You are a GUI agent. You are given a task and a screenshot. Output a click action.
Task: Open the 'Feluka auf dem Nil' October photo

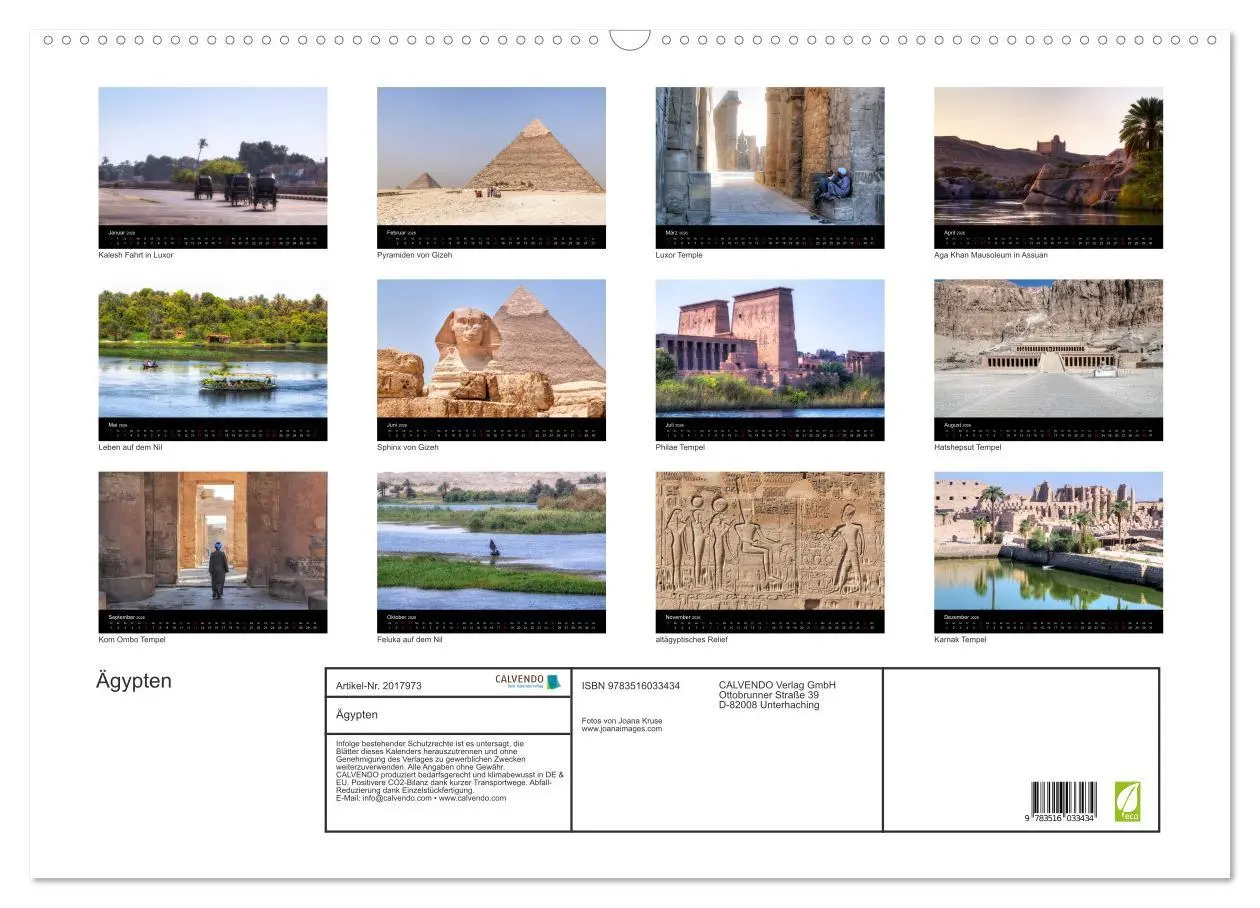tap(492, 548)
